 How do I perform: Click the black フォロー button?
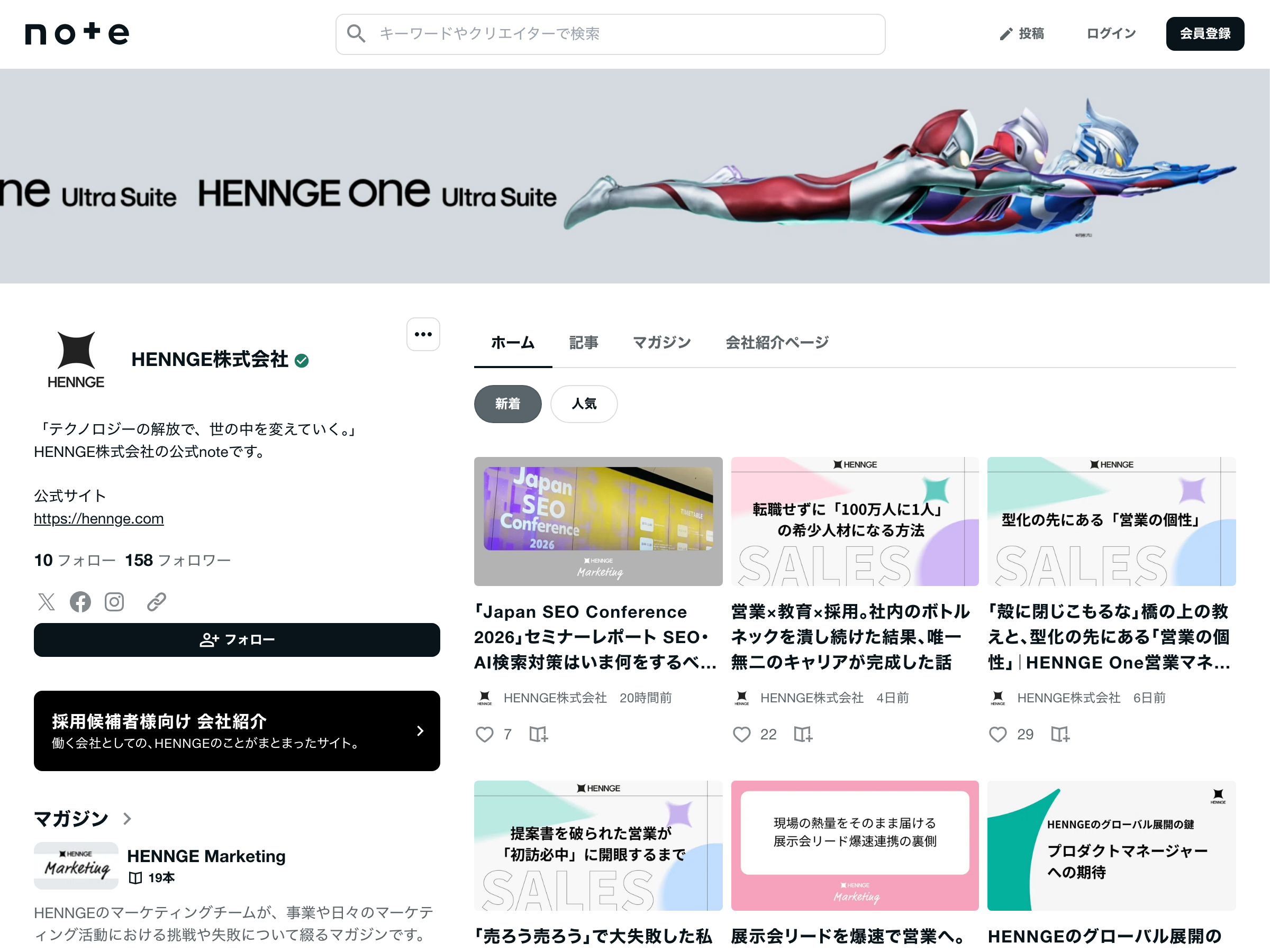pyautogui.click(x=237, y=639)
